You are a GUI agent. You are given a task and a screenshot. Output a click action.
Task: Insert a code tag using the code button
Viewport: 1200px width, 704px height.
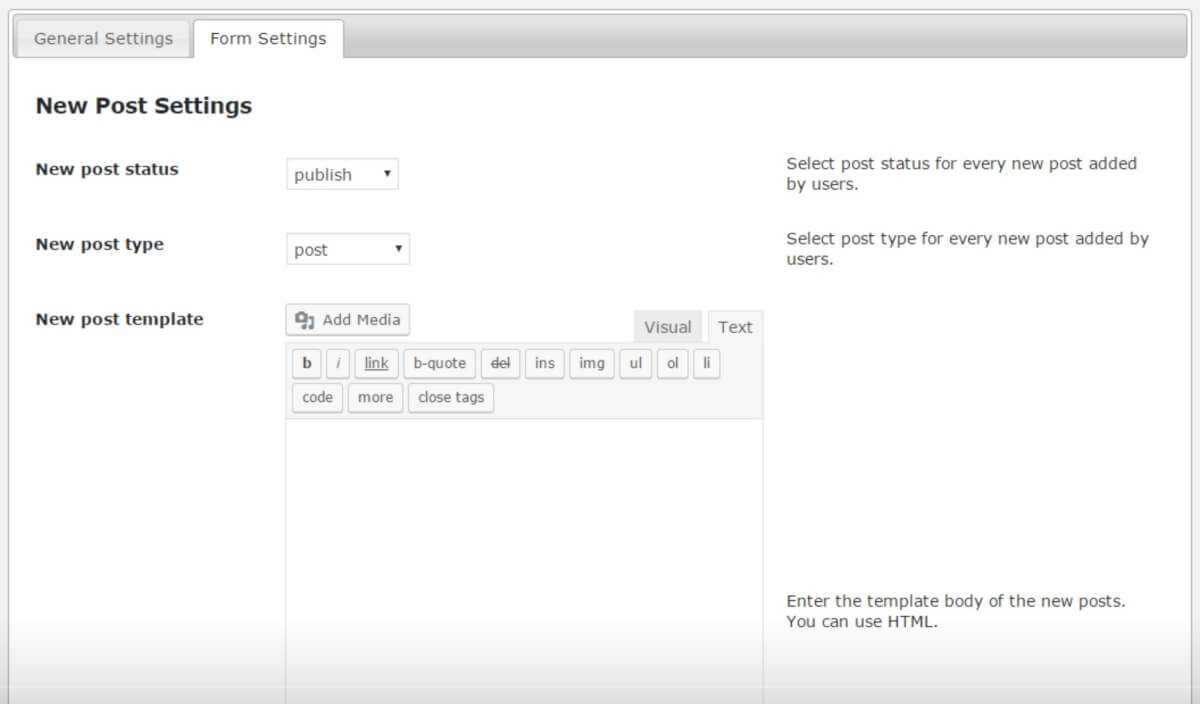tap(316, 397)
